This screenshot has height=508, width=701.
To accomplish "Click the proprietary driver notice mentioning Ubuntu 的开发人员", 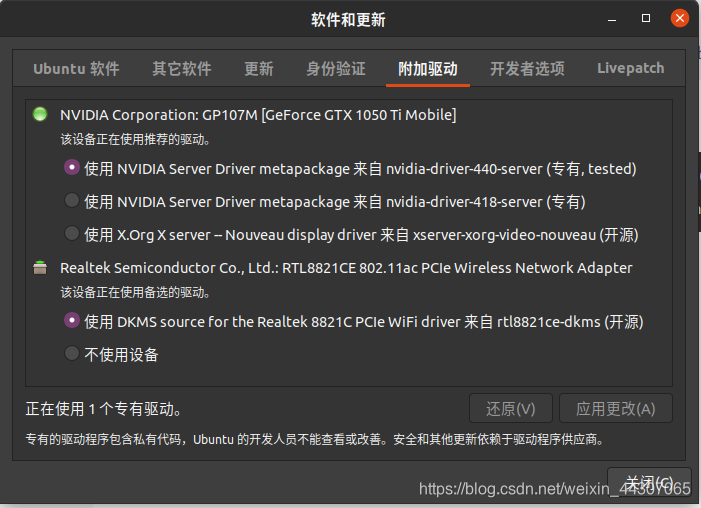I will pyautogui.click(x=315, y=440).
